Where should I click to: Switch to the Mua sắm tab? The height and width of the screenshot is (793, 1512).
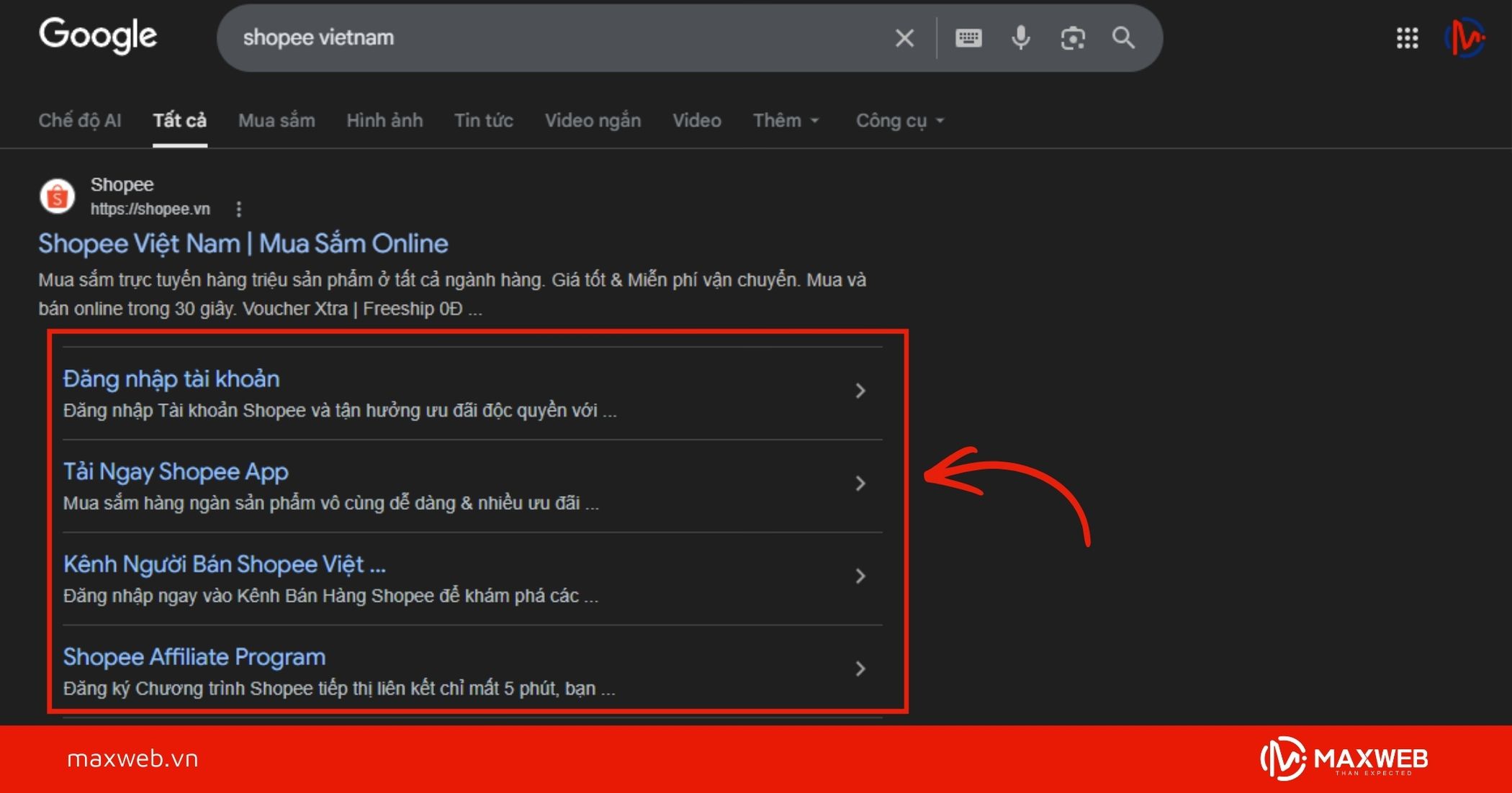pyautogui.click(x=276, y=120)
